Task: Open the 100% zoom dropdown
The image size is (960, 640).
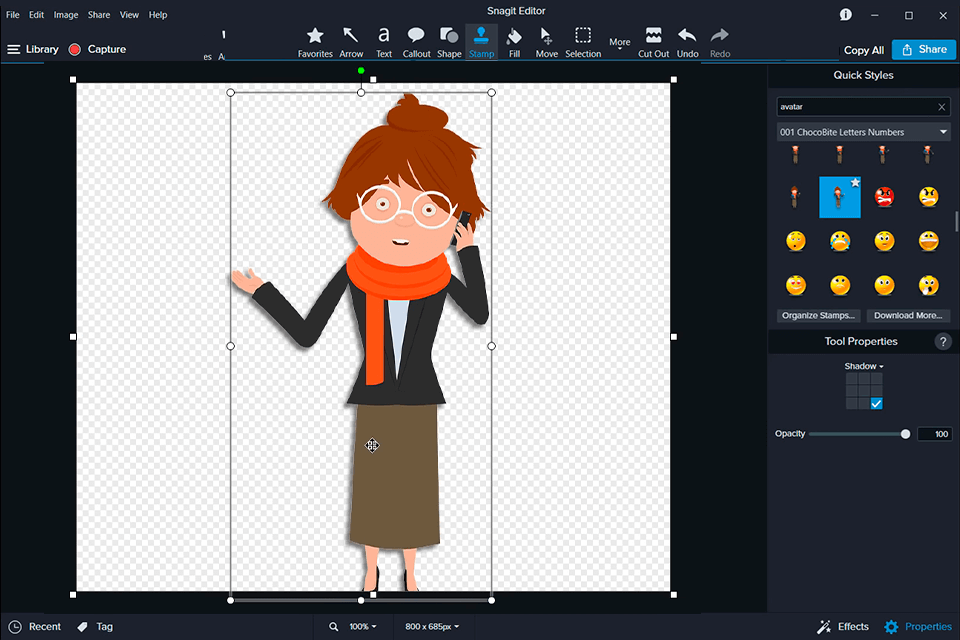Action: point(362,627)
